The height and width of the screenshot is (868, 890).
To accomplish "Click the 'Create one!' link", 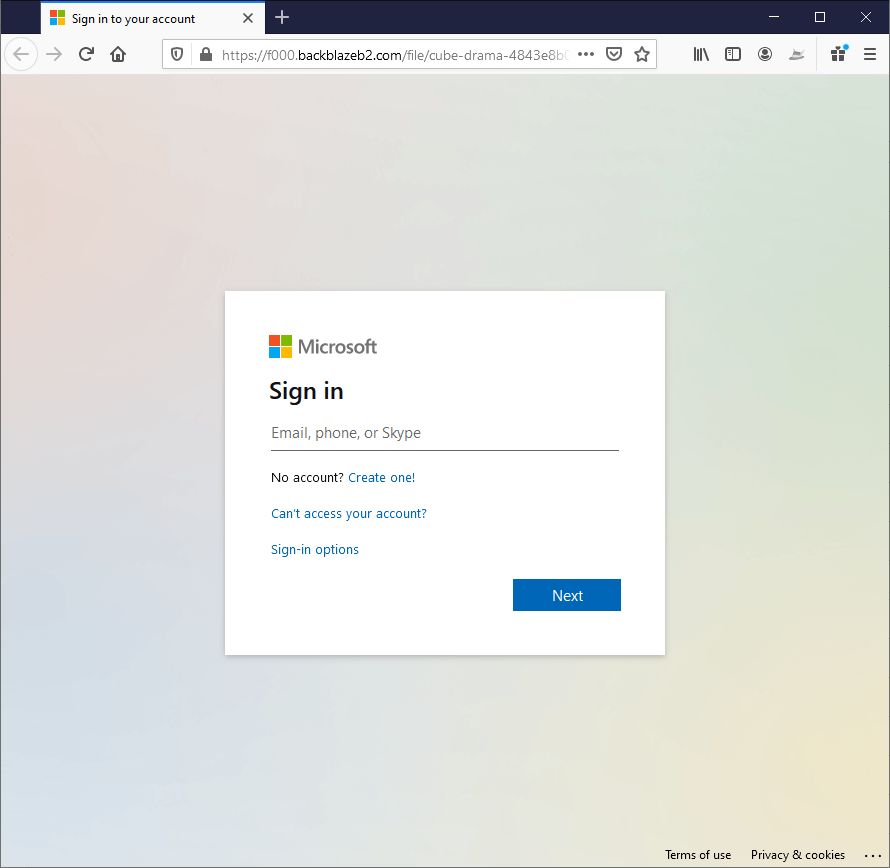I will coord(381,478).
